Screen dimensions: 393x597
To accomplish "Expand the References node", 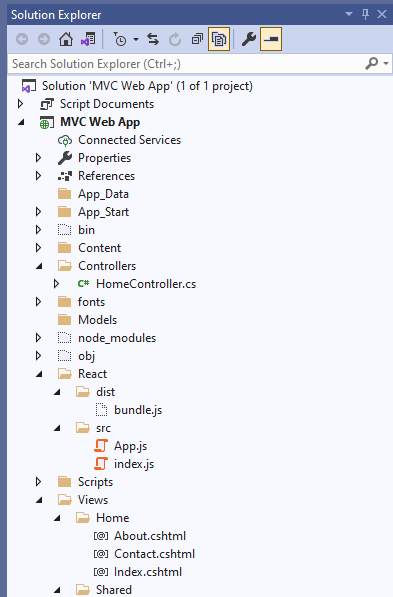I will (38, 176).
